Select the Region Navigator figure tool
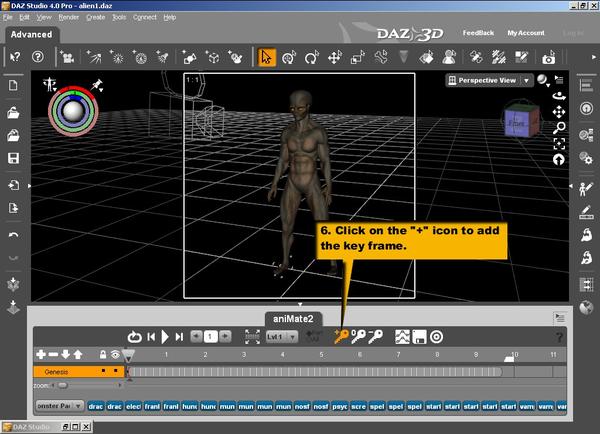The height and width of the screenshot is (434, 600). (449, 57)
